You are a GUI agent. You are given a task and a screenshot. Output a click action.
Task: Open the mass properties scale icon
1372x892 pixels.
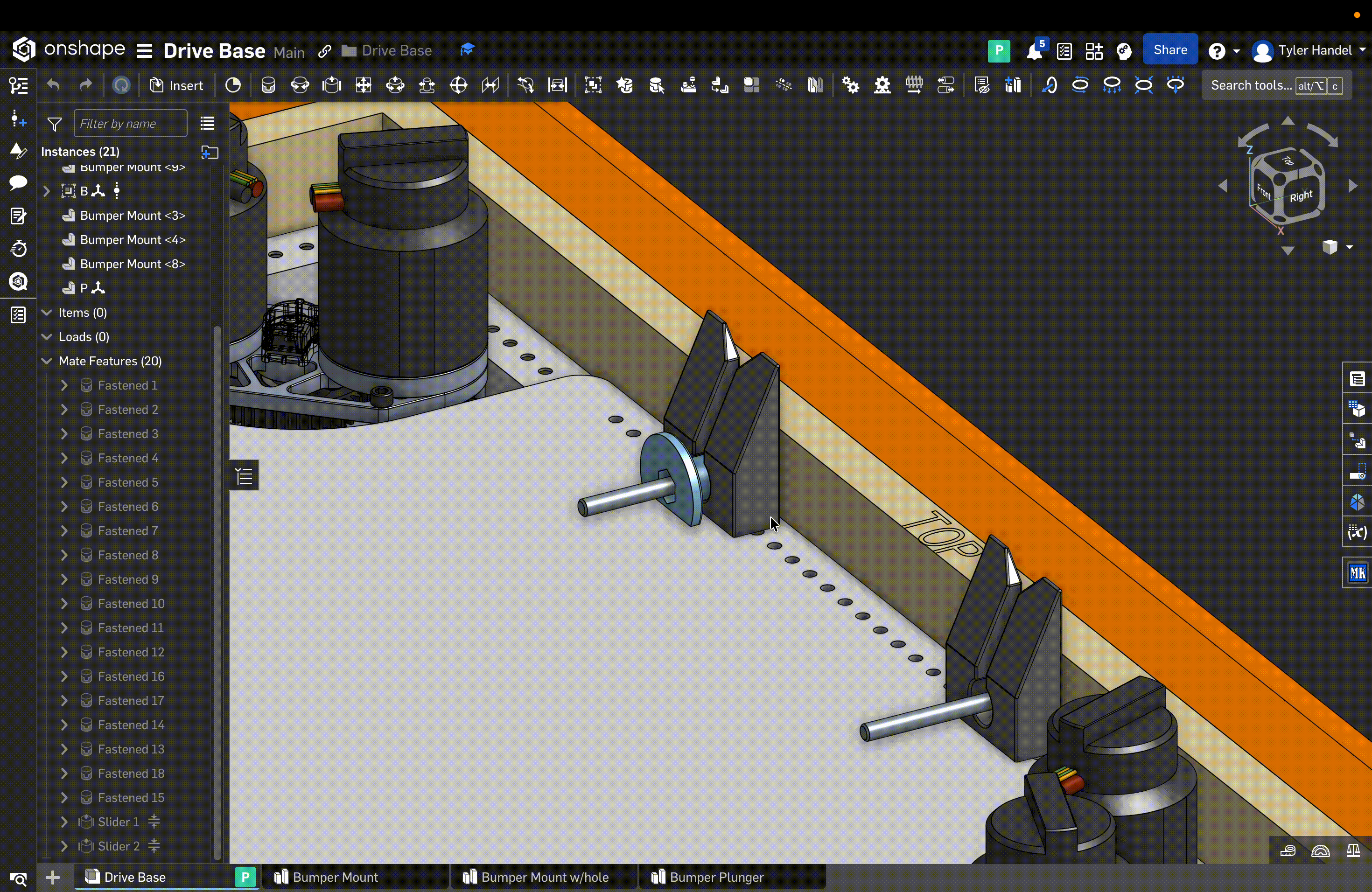(x=1352, y=850)
